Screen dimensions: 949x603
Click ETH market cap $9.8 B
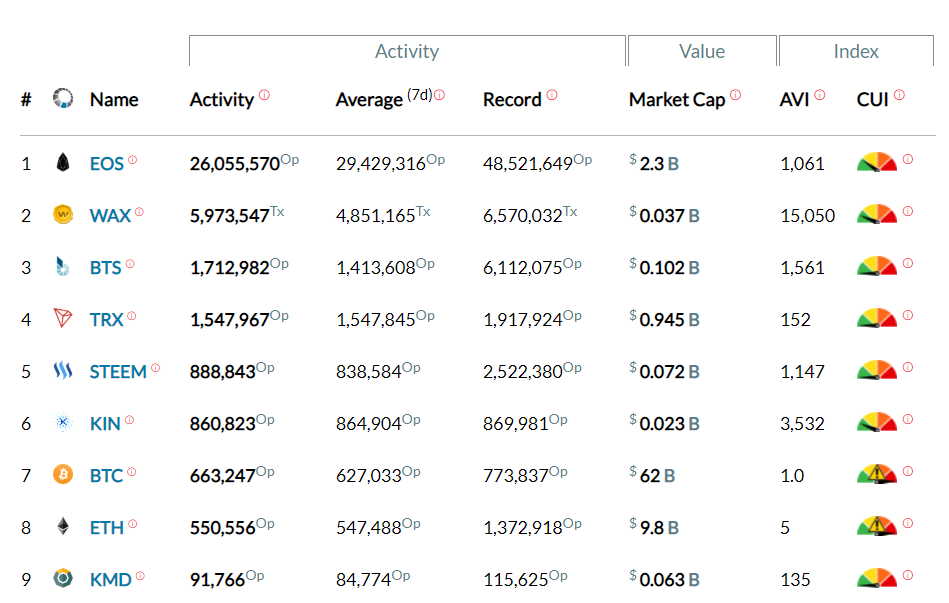(654, 527)
